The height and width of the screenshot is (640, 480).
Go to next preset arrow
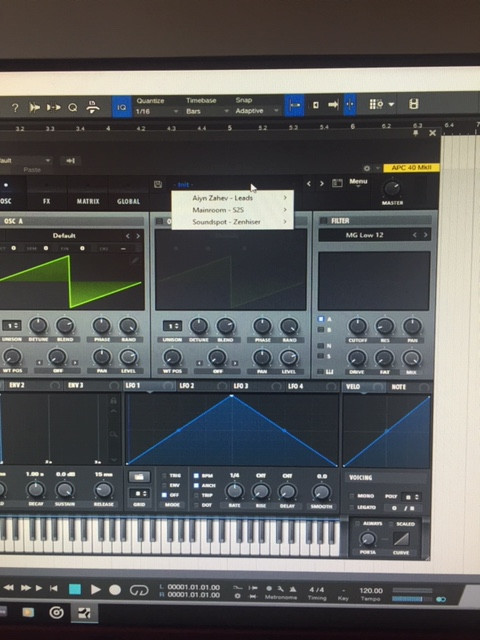coord(322,184)
